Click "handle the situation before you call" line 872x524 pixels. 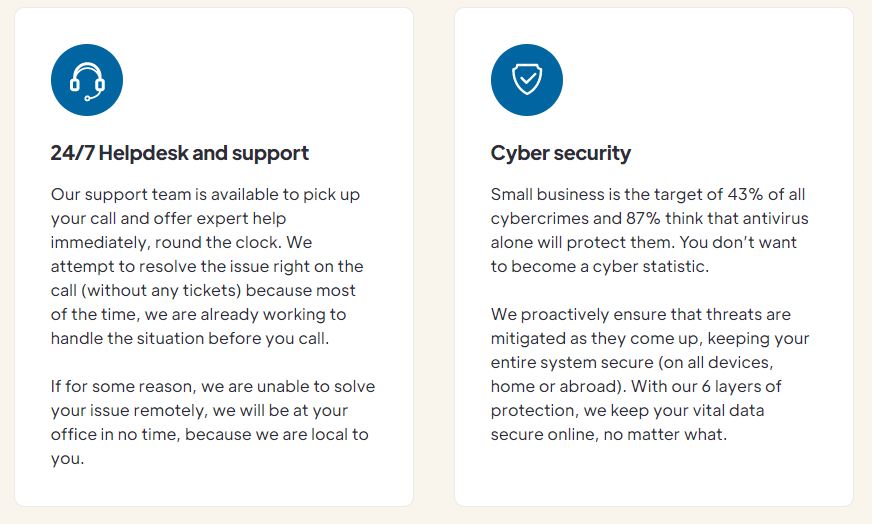(189, 338)
